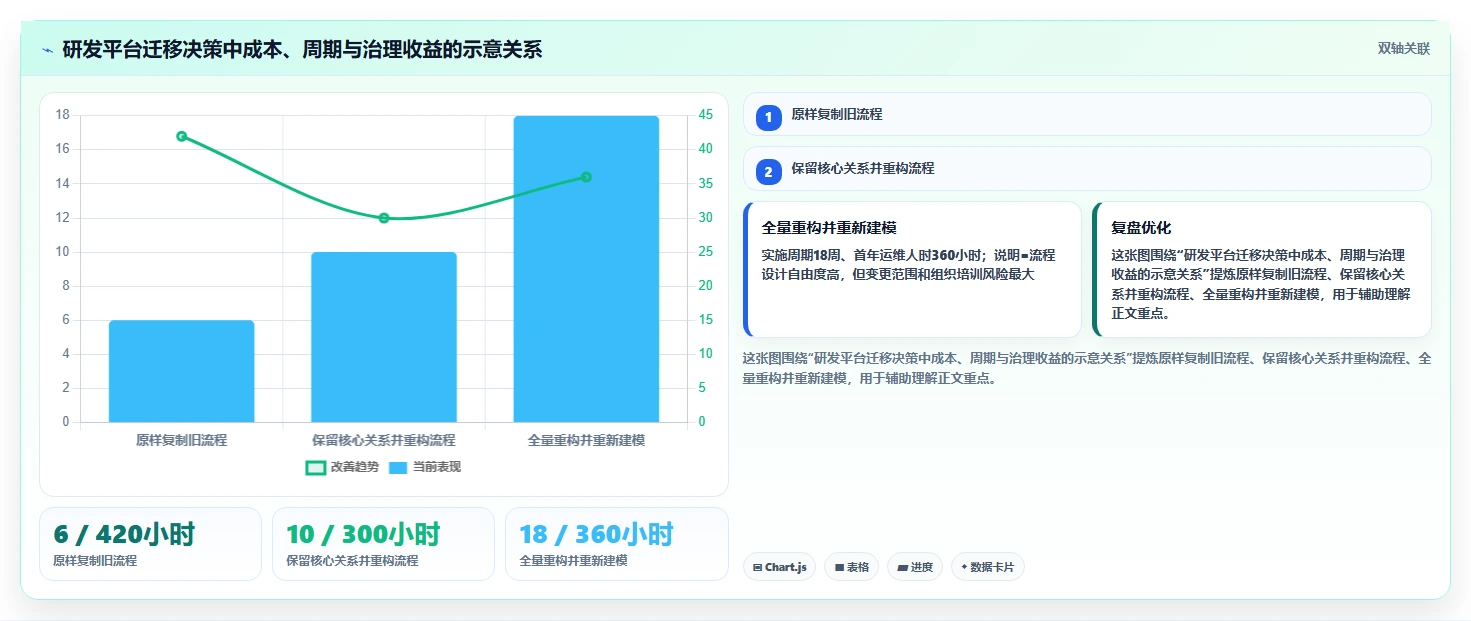Click x-axis label 原样复制旧流程
The width and height of the screenshot is (1471, 621).
coord(181,440)
